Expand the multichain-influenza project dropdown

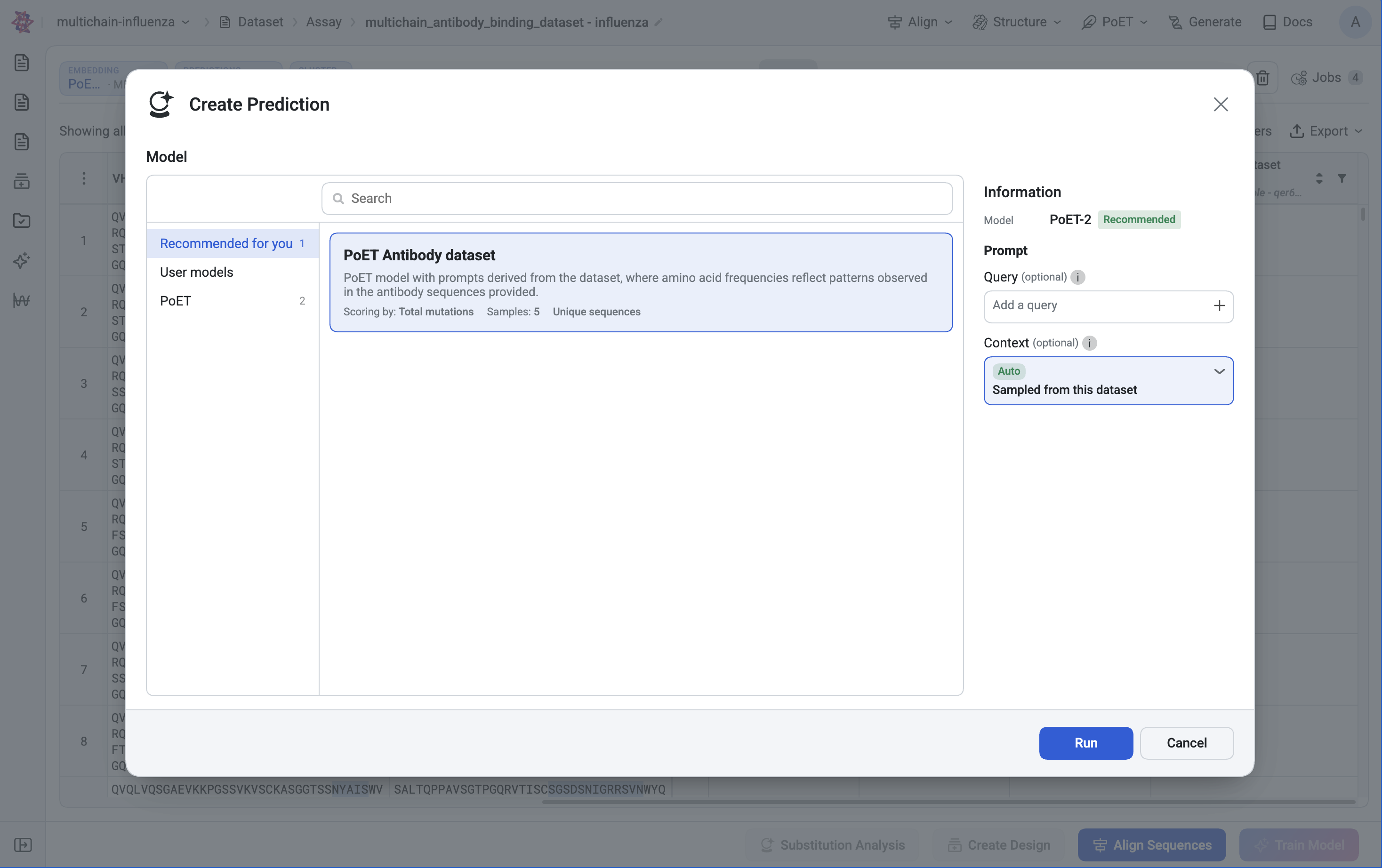123,23
